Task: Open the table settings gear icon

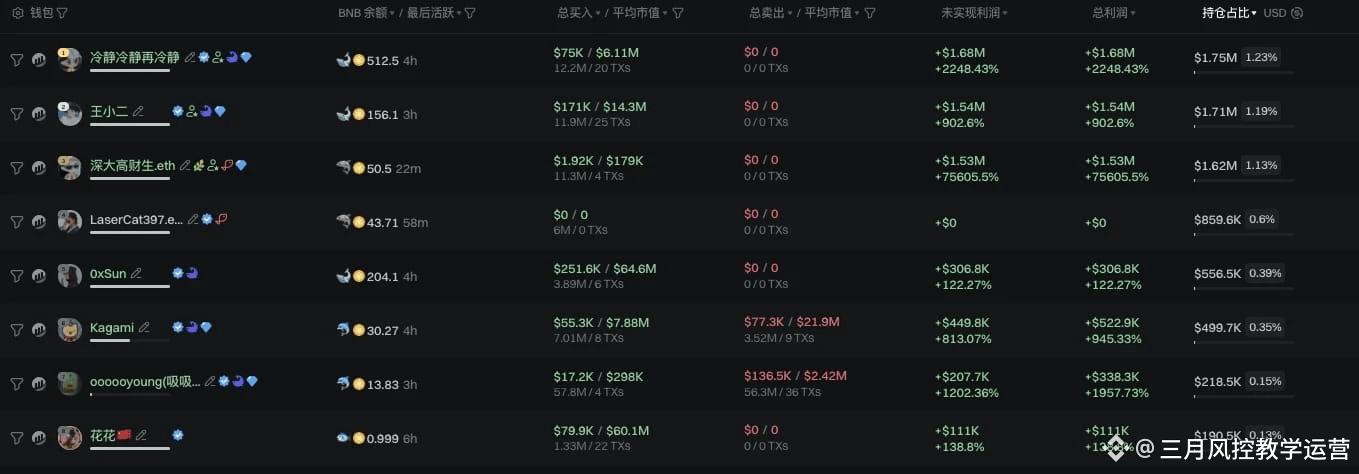Action: tap(17, 13)
